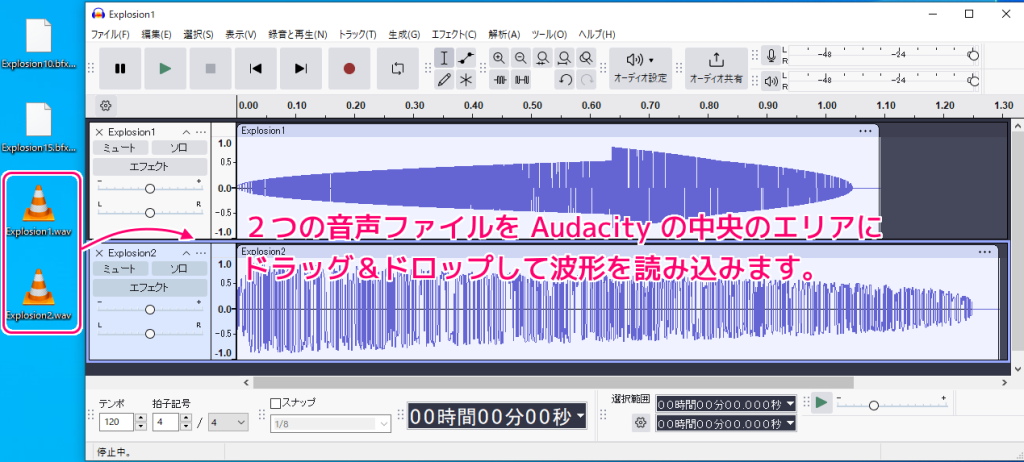Click the Zoom toggle icon

[x=586, y=58]
